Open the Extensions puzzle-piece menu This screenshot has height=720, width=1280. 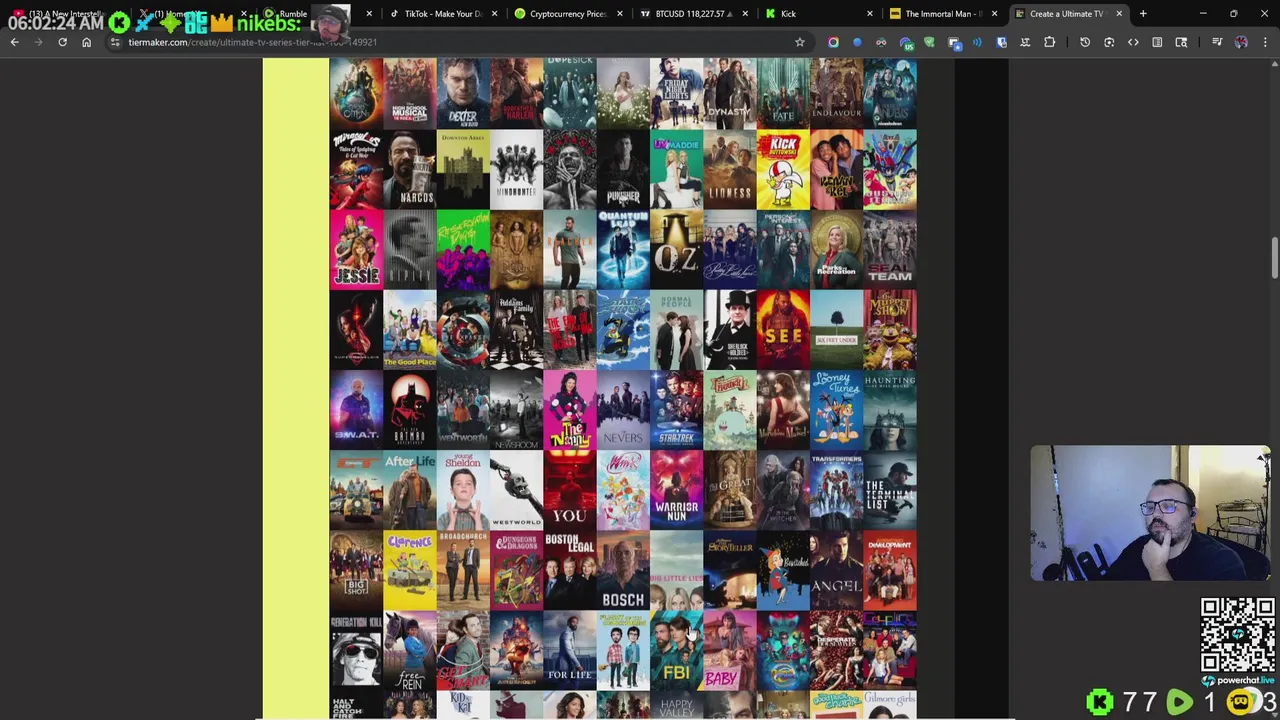coord(1049,42)
